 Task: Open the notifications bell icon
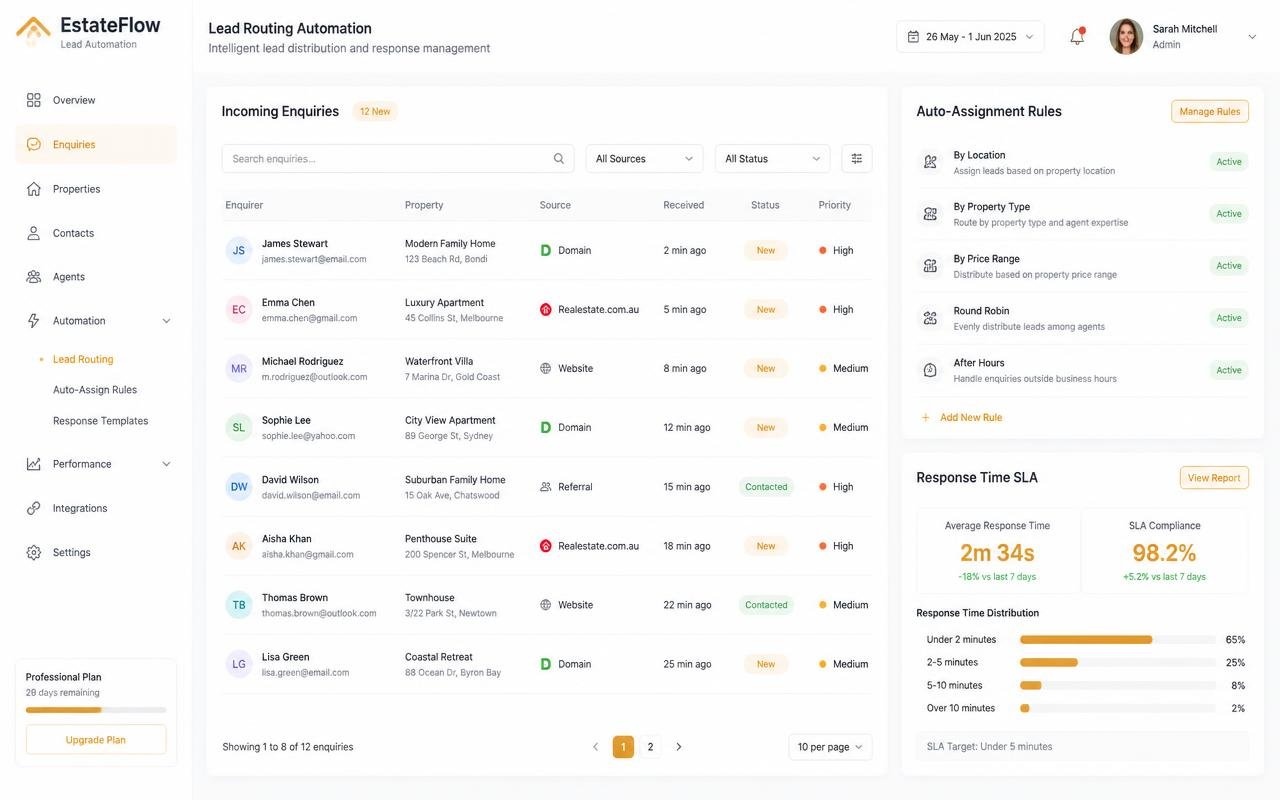[1077, 37]
